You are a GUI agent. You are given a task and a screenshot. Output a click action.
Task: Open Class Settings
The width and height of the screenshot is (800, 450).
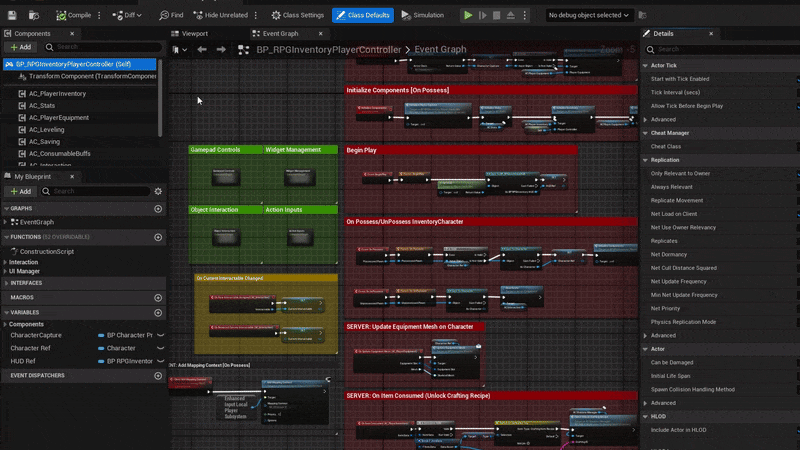pos(299,15)
